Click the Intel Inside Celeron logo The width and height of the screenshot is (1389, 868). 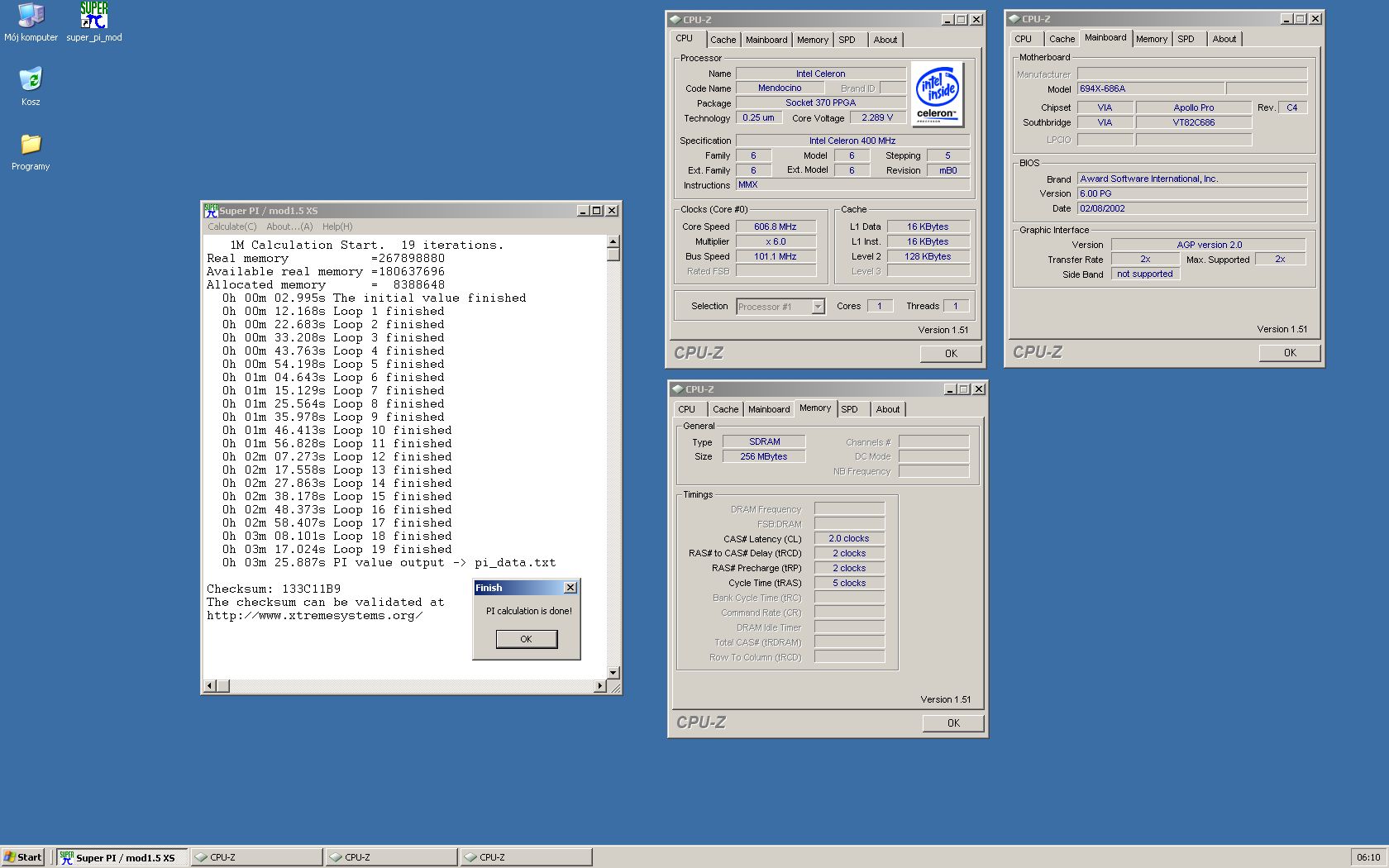click(x=937, y=94)
